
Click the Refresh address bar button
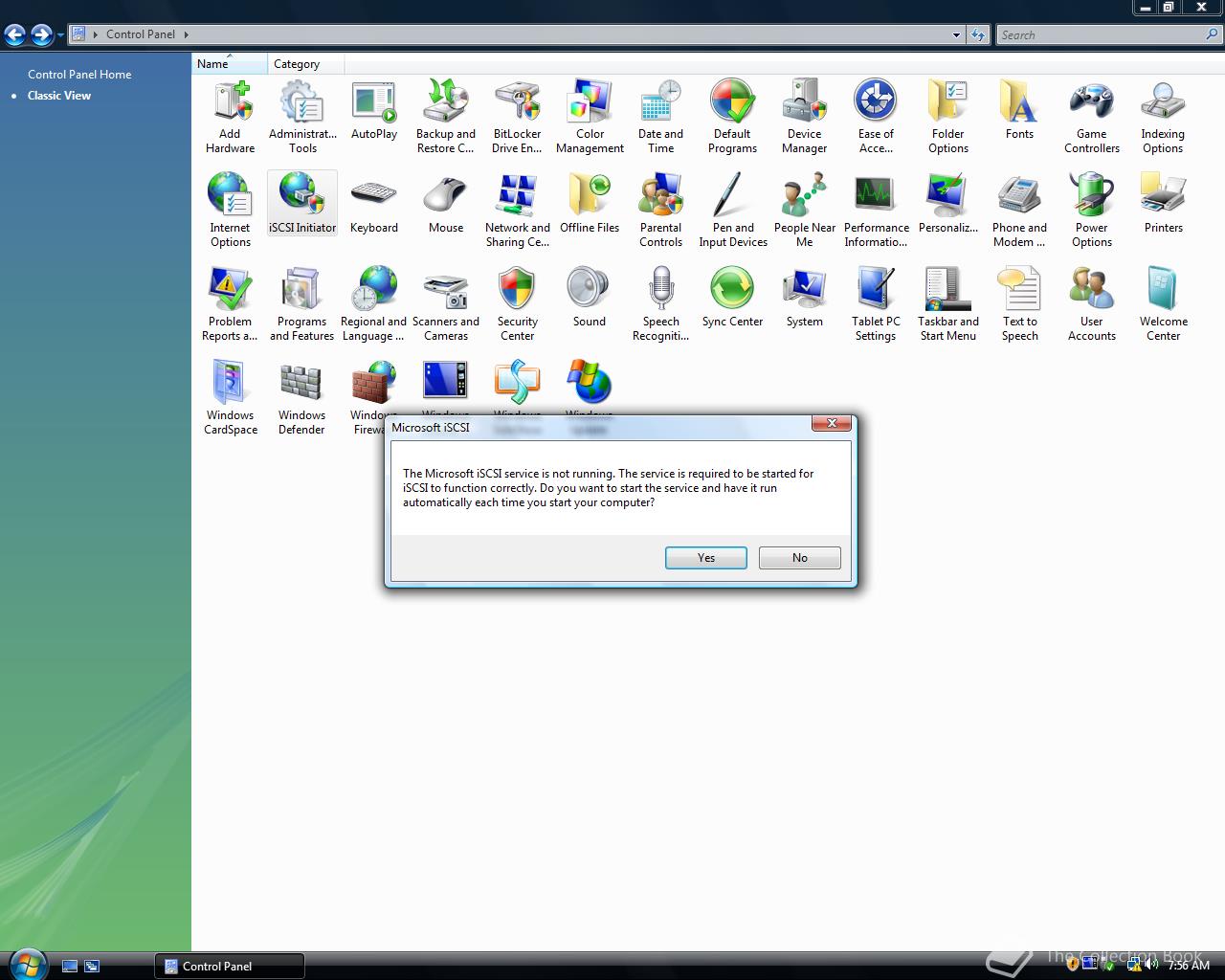point(977,35)
